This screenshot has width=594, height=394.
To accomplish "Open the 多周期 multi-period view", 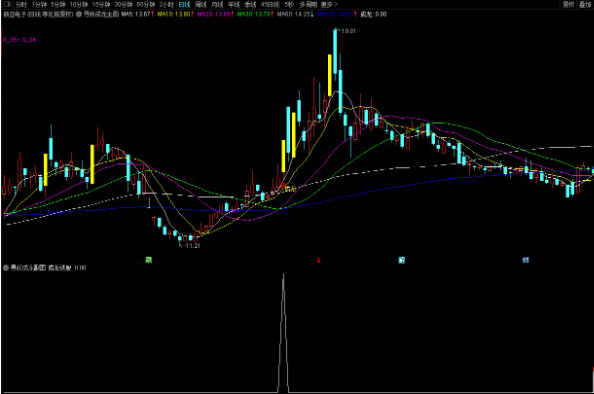I will pos(308,5).
